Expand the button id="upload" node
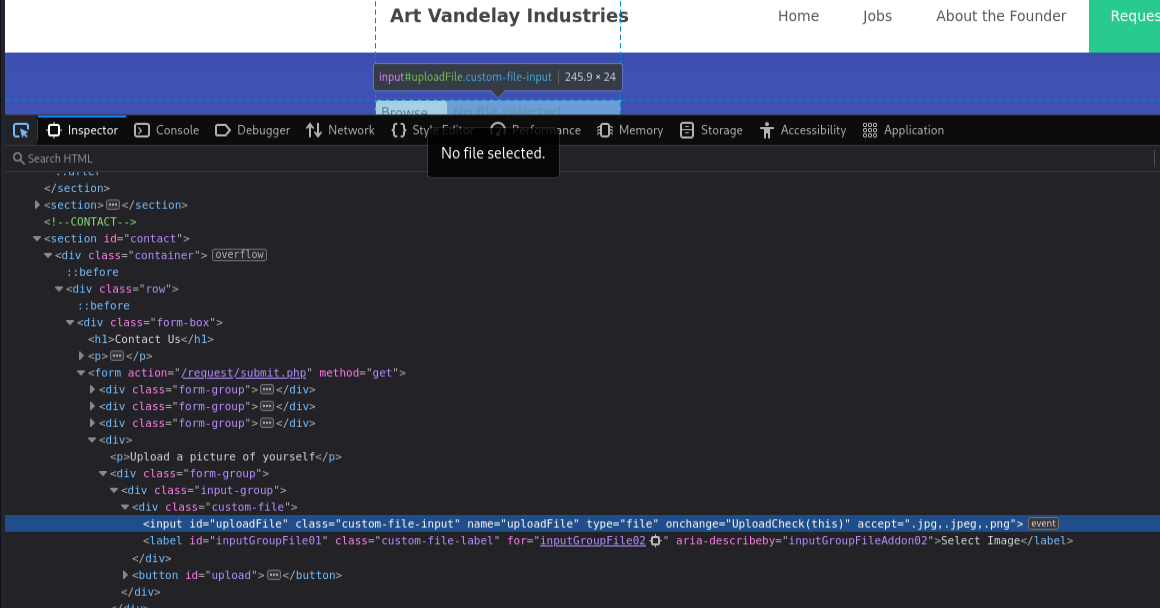This screenshot has width=1160, height=608. point(125,575)
